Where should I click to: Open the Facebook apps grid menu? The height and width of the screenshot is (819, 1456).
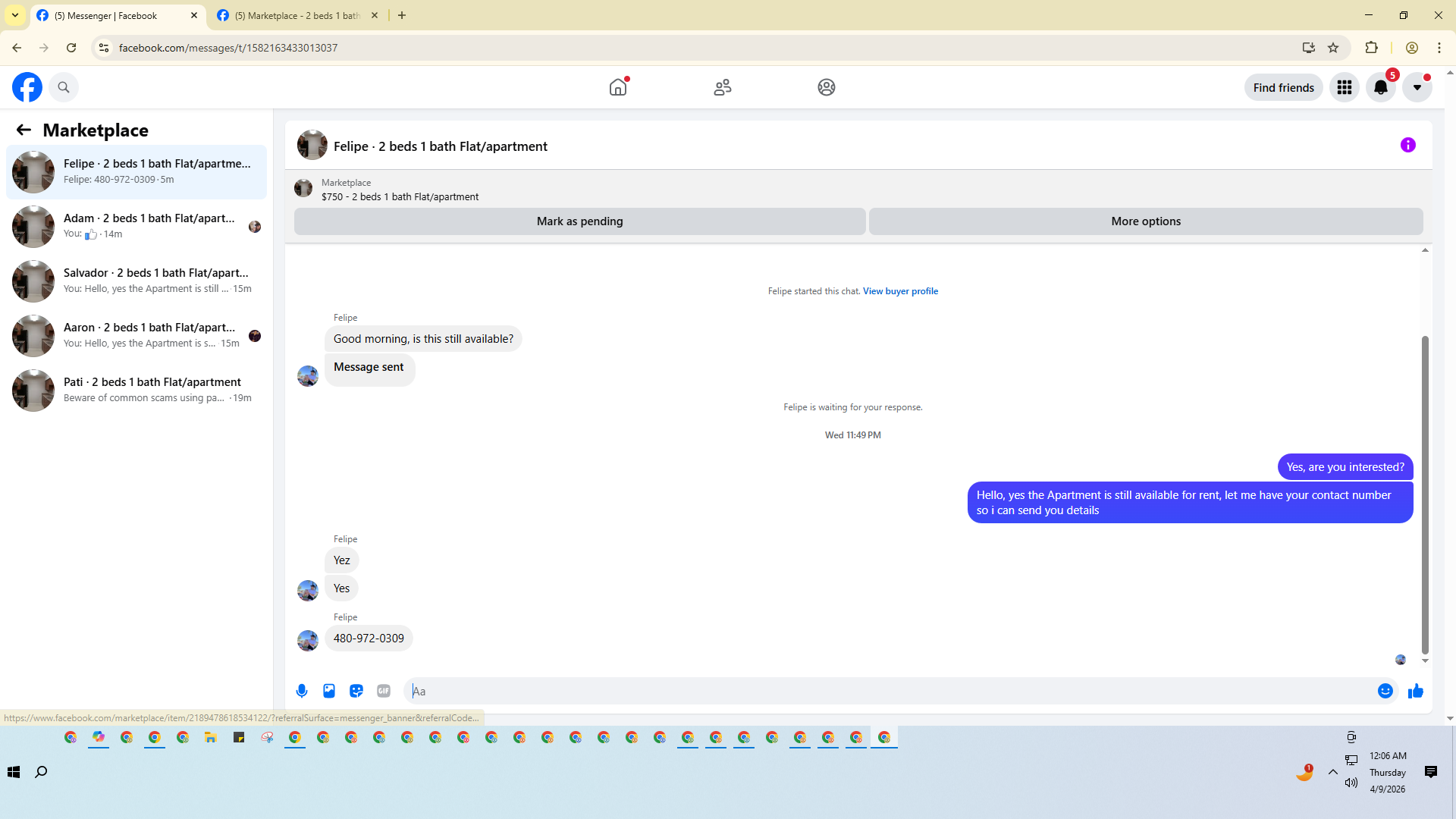point(1344,88)
